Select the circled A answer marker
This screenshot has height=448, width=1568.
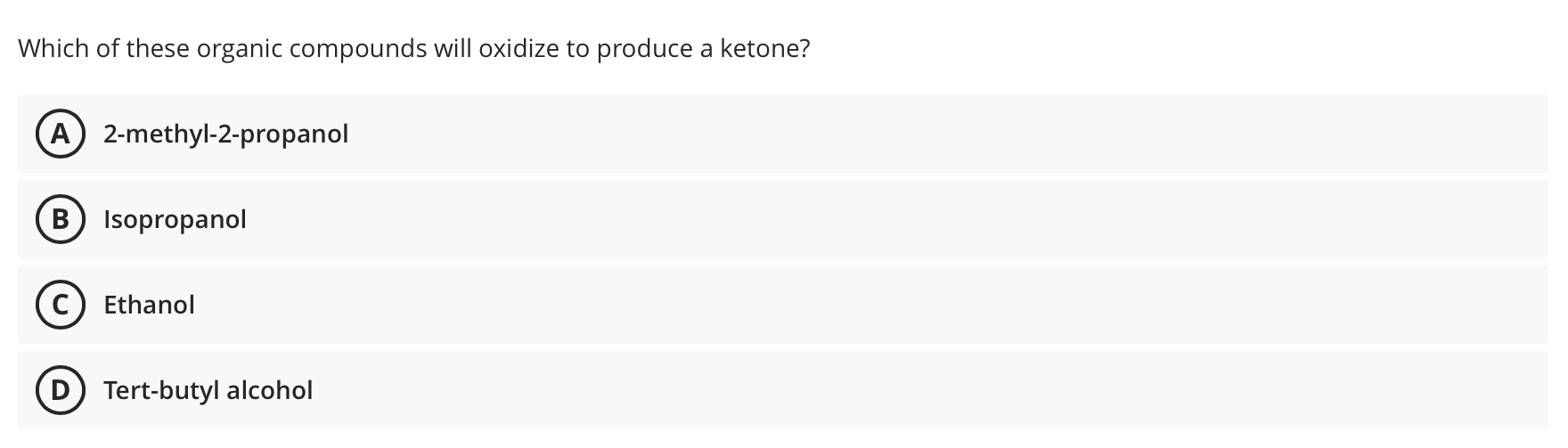tap(60, 134)
